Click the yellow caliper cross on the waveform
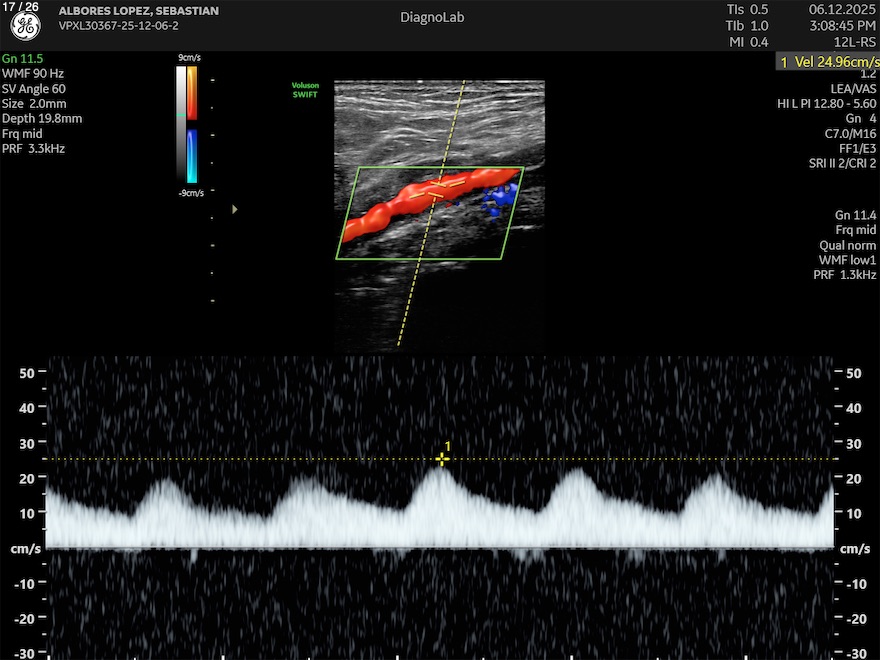The width and height of the screenshot is (880, 660). tap(441, 459)
